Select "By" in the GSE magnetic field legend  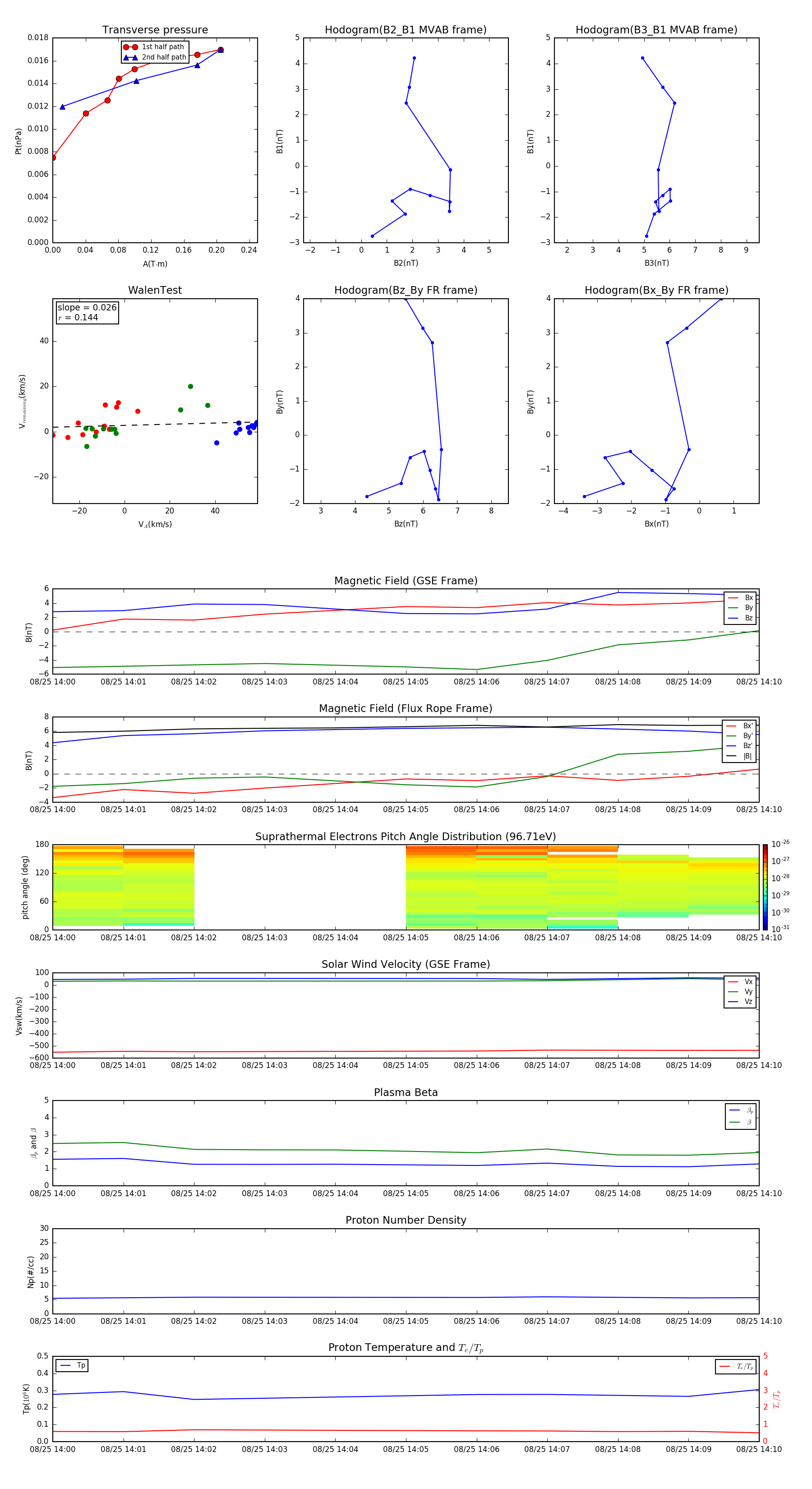pos(740,608)
